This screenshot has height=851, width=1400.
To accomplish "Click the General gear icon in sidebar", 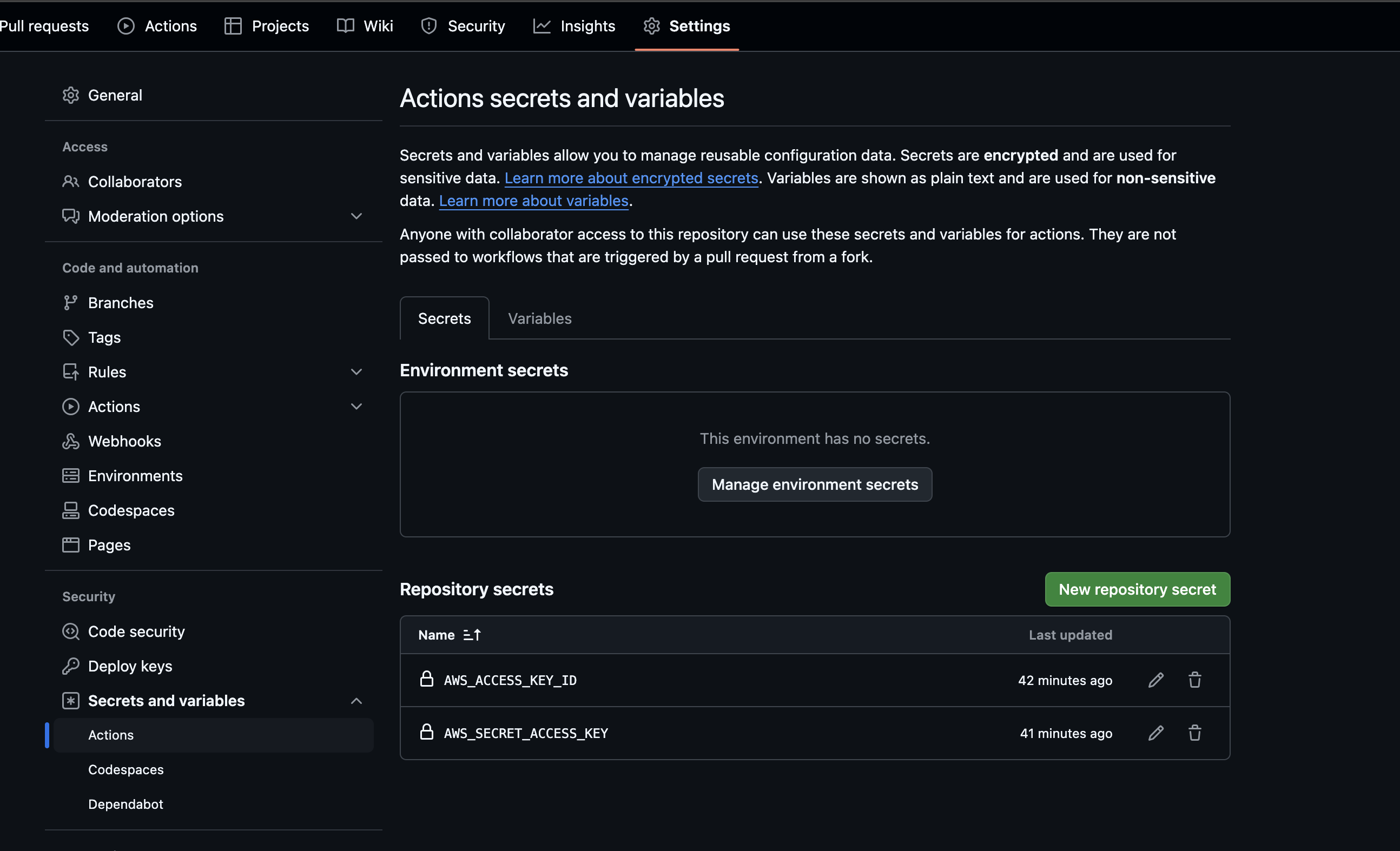I will [70, 95].
